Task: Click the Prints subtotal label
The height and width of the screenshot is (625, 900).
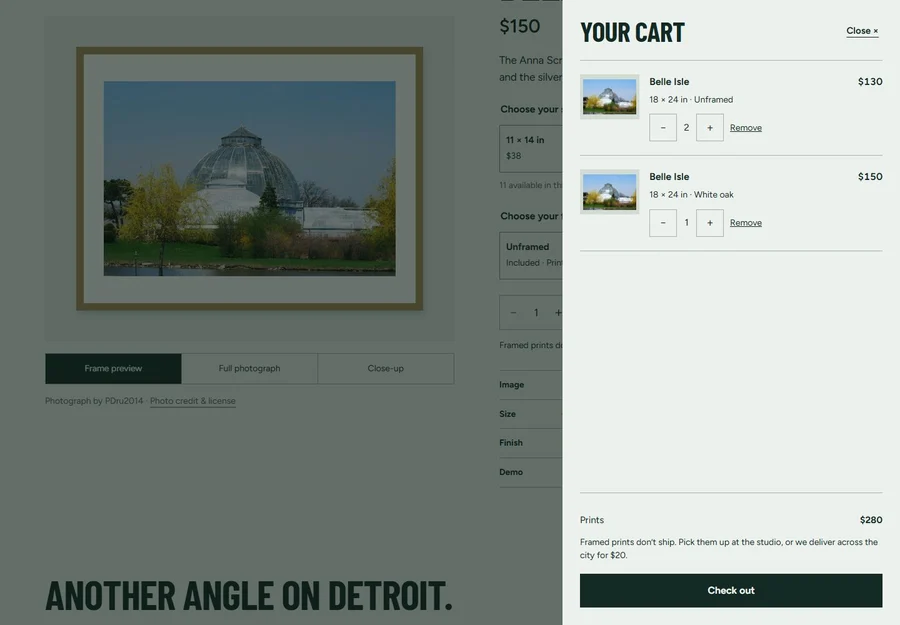Action: 592,520
